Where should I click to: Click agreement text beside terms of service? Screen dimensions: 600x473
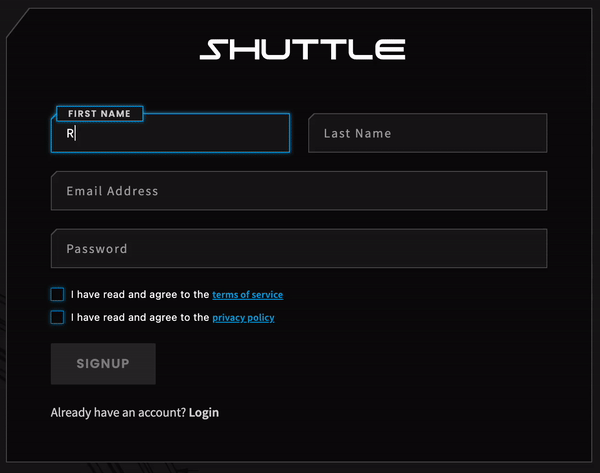pos(140,295)
